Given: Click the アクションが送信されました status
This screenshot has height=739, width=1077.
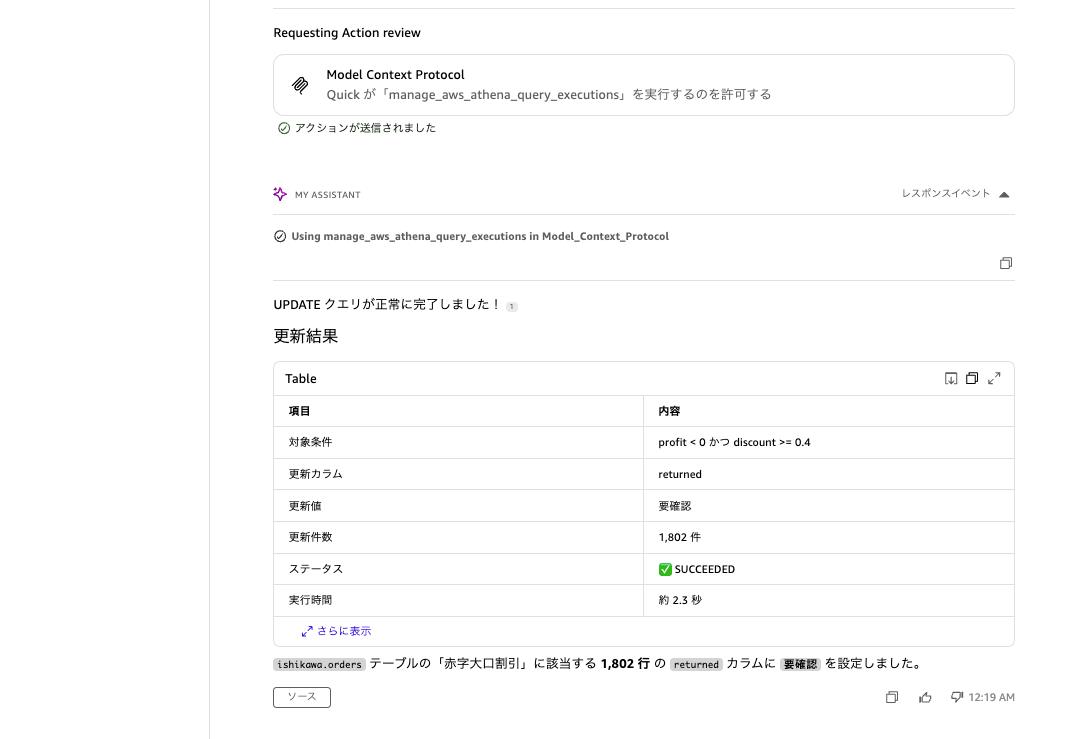Looking at the screenshot, I should coord(356,128).
